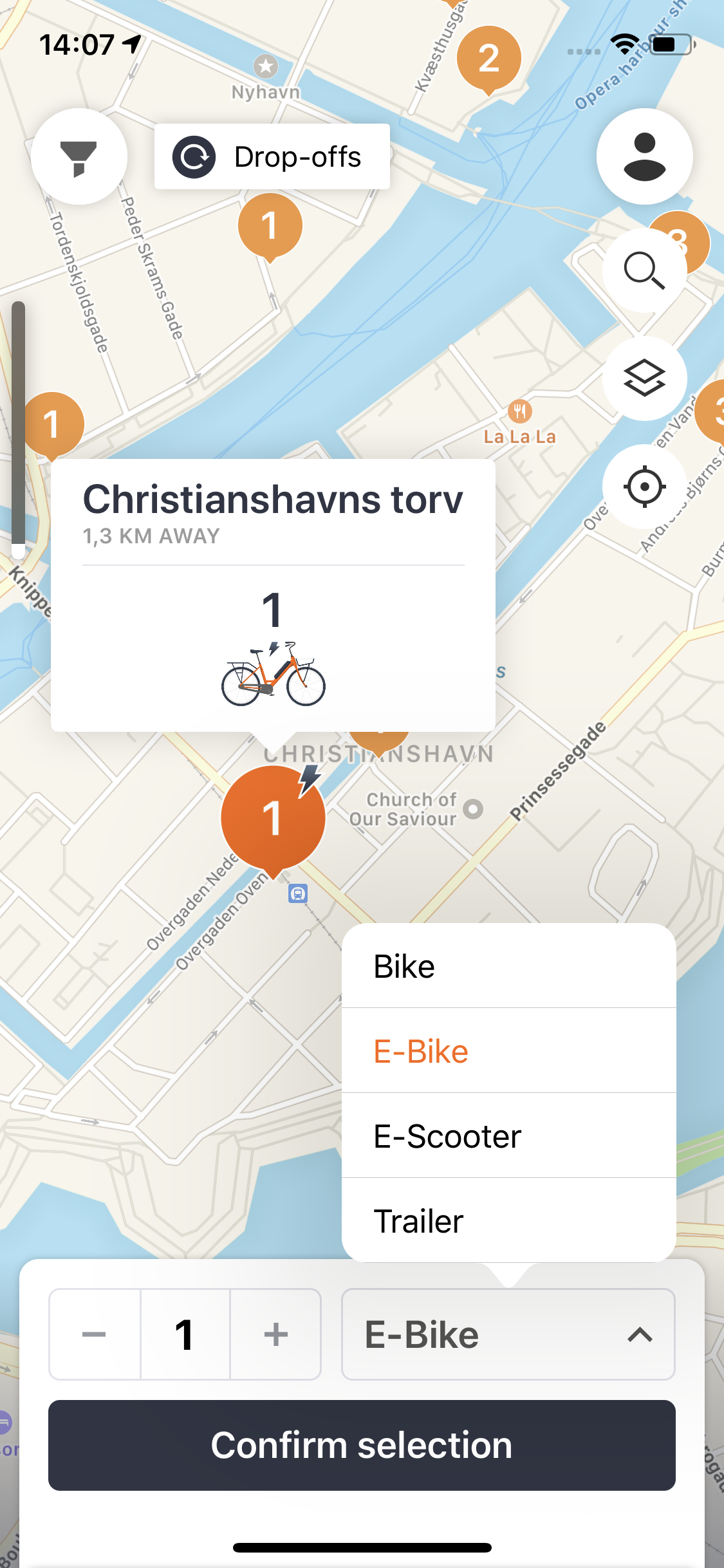
Task: Decrease quantity with the minus button
Action: point(95,1334)
